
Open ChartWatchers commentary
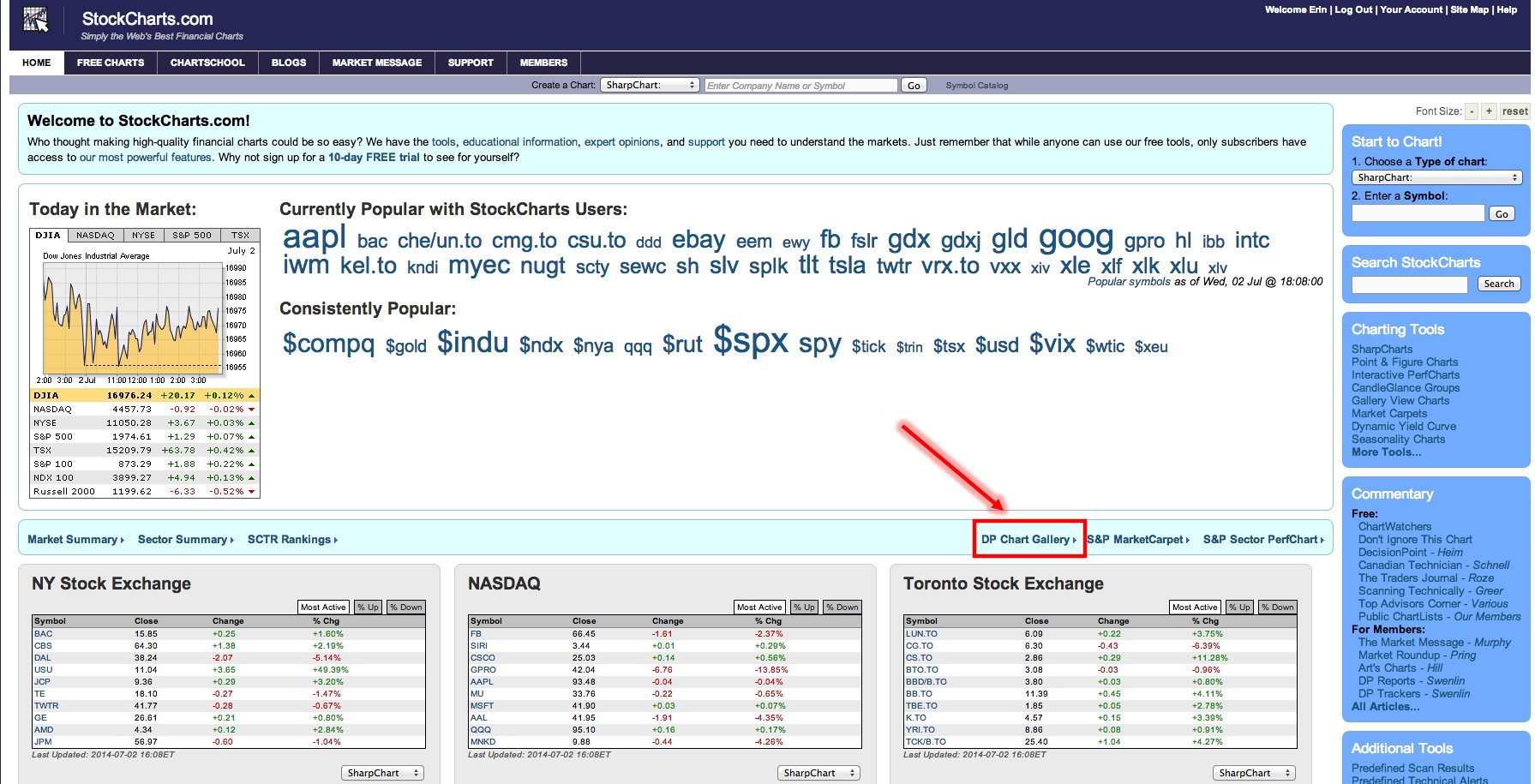[1394, 527]
